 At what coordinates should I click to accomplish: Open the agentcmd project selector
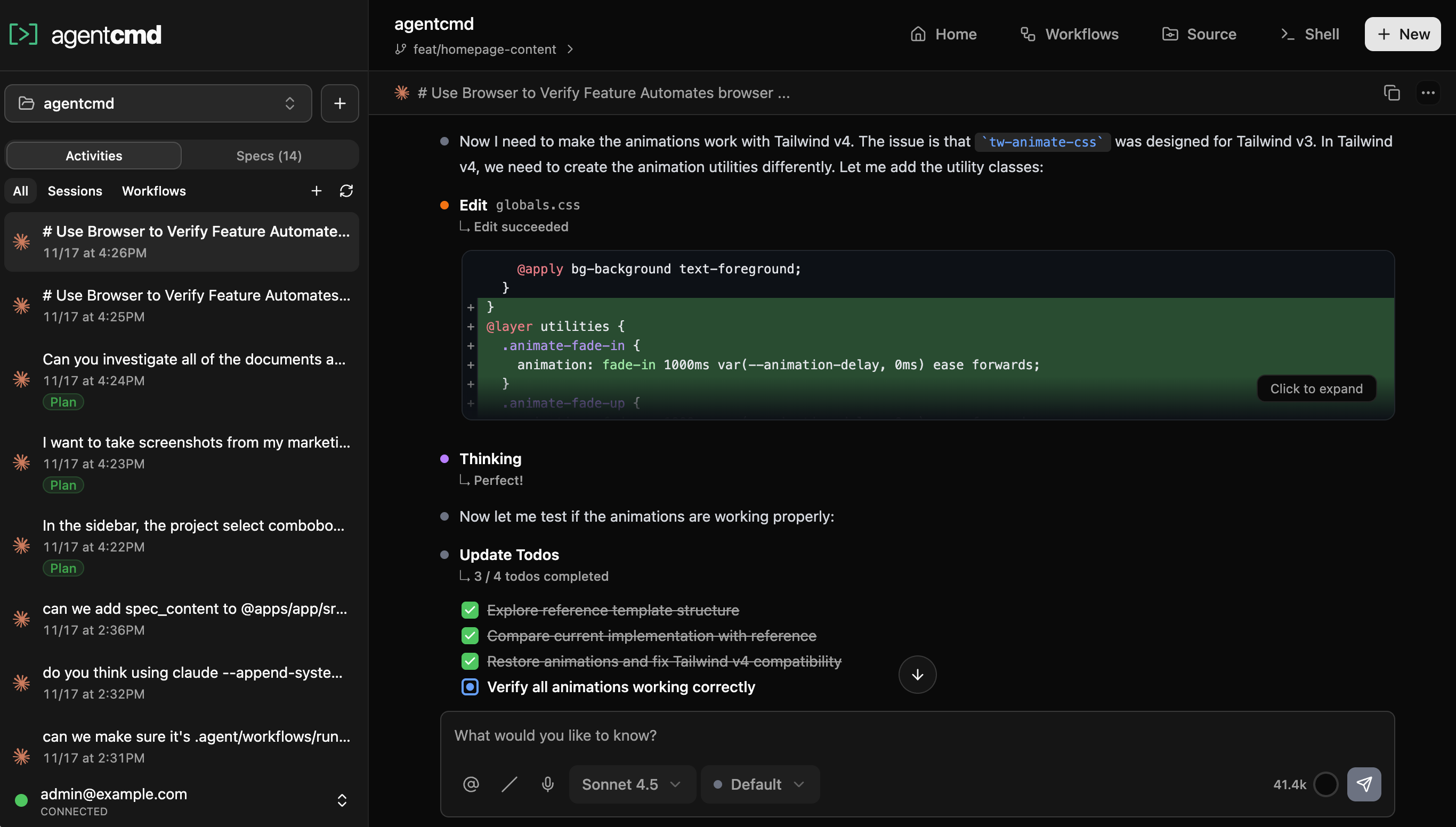point(157,103)
